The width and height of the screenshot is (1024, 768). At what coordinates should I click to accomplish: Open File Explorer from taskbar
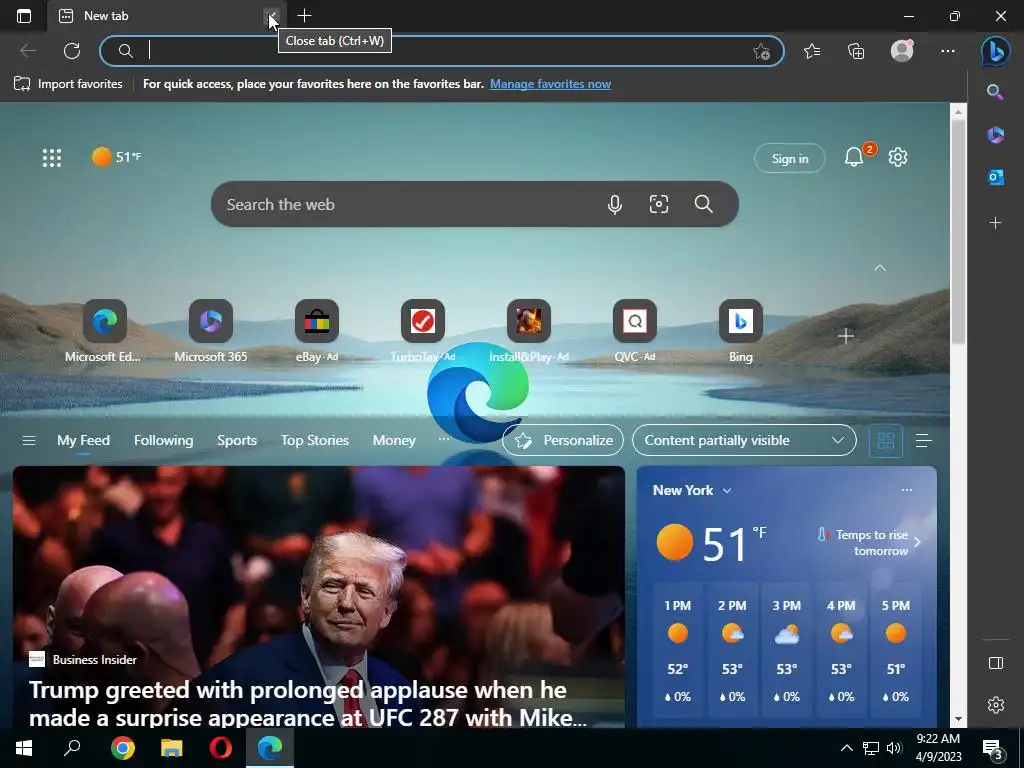tap(171, 748)
